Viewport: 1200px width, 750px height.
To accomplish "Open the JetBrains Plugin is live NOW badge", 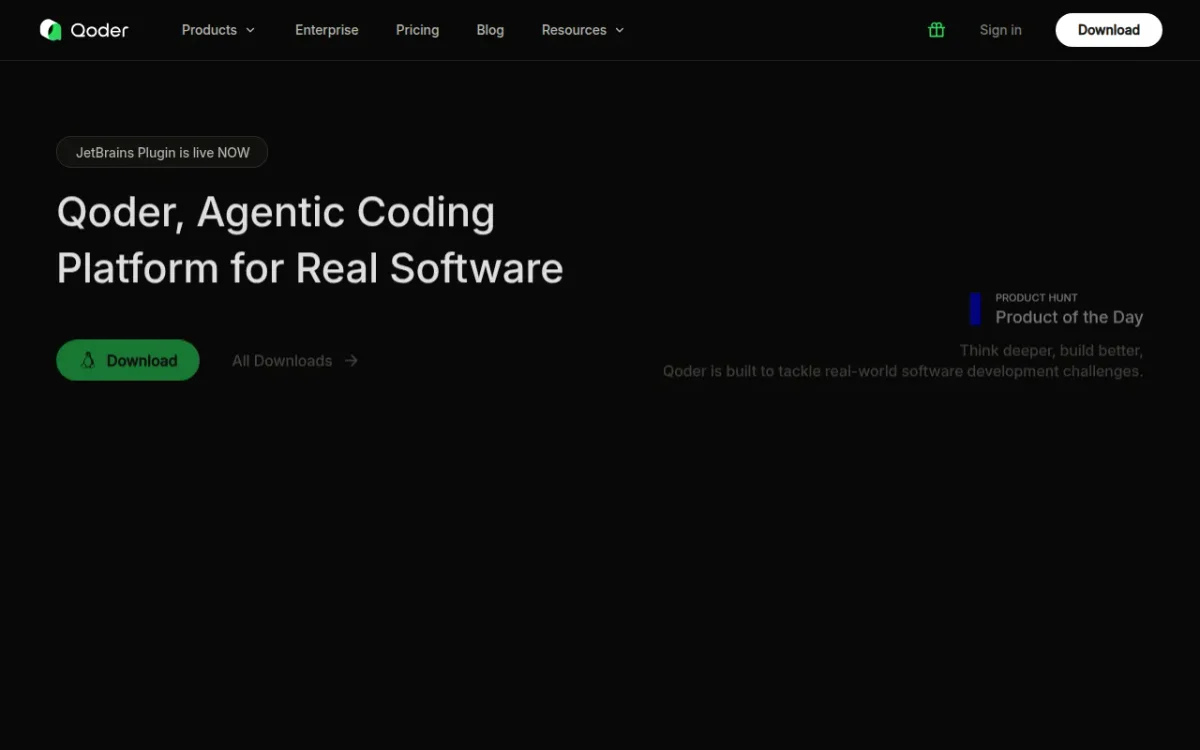I will click(x=162, y=153).
